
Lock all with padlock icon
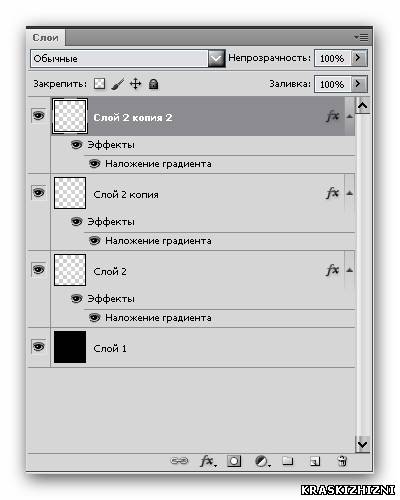[153, 84]
